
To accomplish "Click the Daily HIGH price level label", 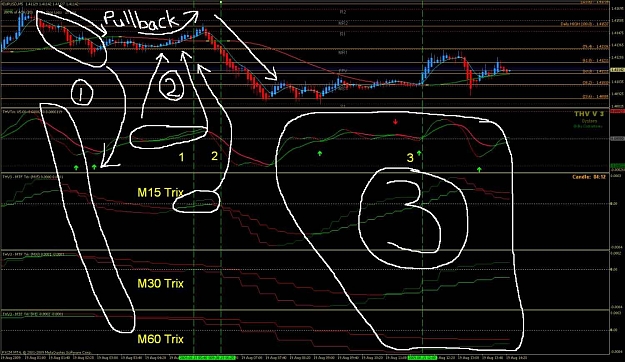I will [x=584, y=24].
